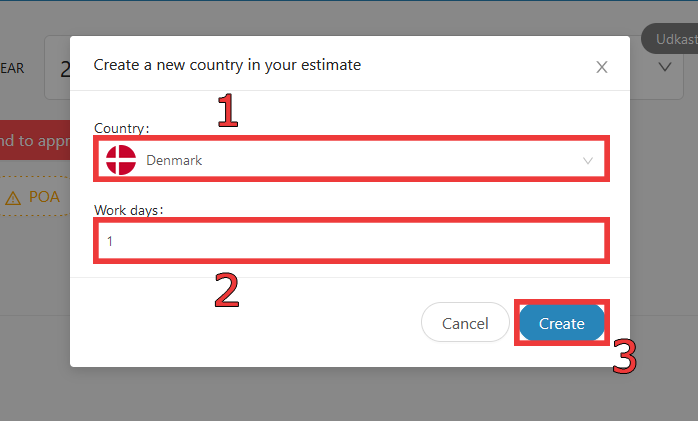
Task: Click the red annotation number 2
Action: coord(227,290)
